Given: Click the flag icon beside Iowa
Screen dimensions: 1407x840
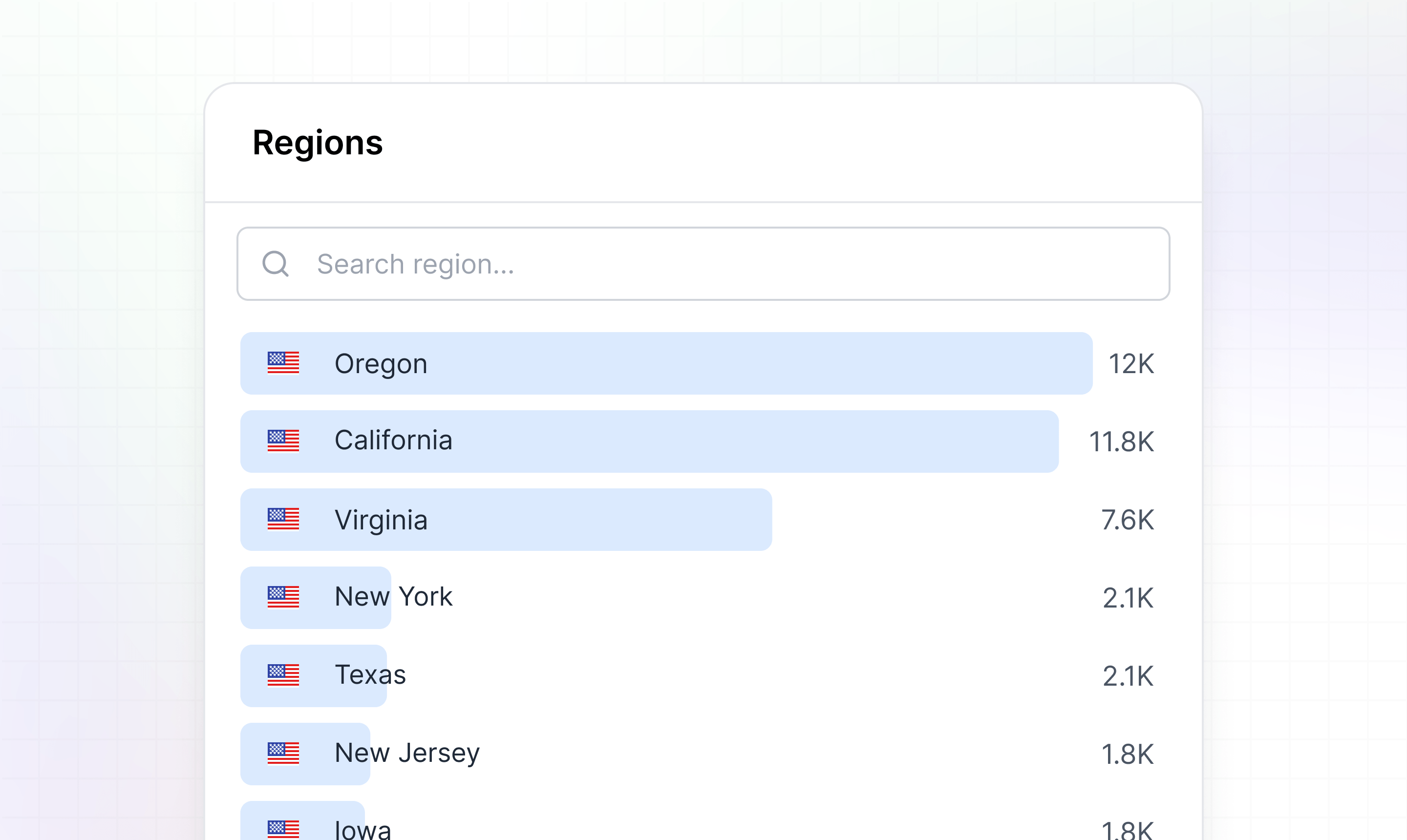Looking at the screenshot, I should click(283, 829).
